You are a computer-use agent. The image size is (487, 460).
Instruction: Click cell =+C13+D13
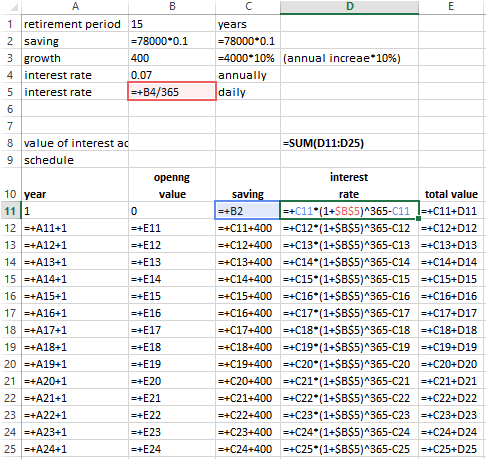click(x=451, y=245)
